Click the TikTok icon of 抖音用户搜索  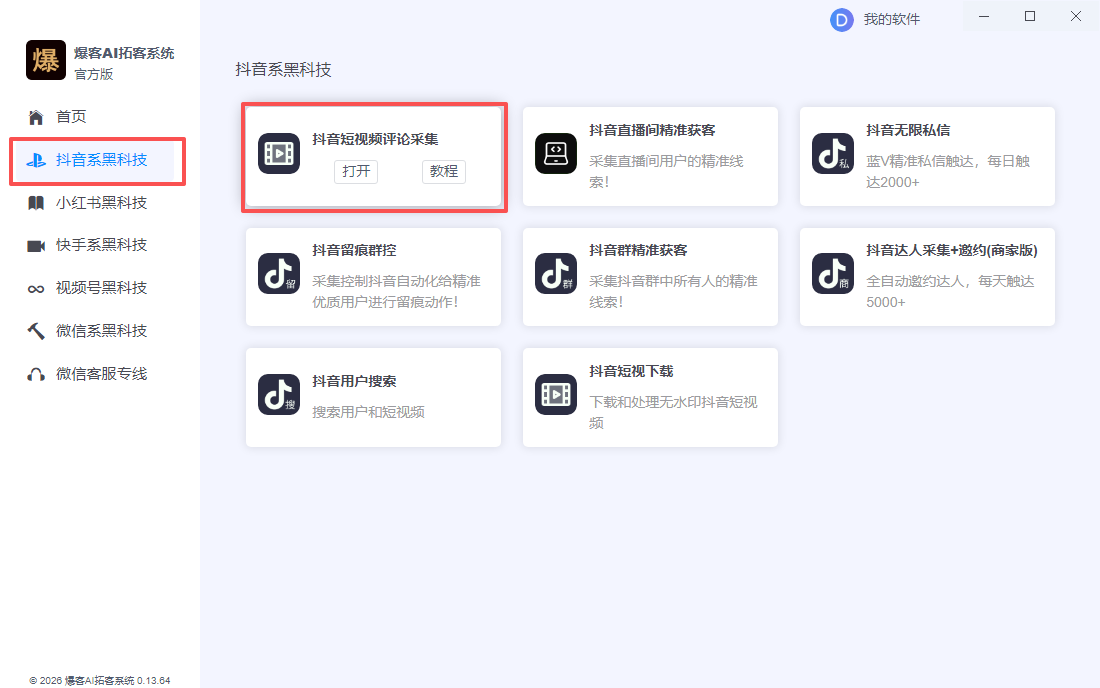tap(279, 394)
